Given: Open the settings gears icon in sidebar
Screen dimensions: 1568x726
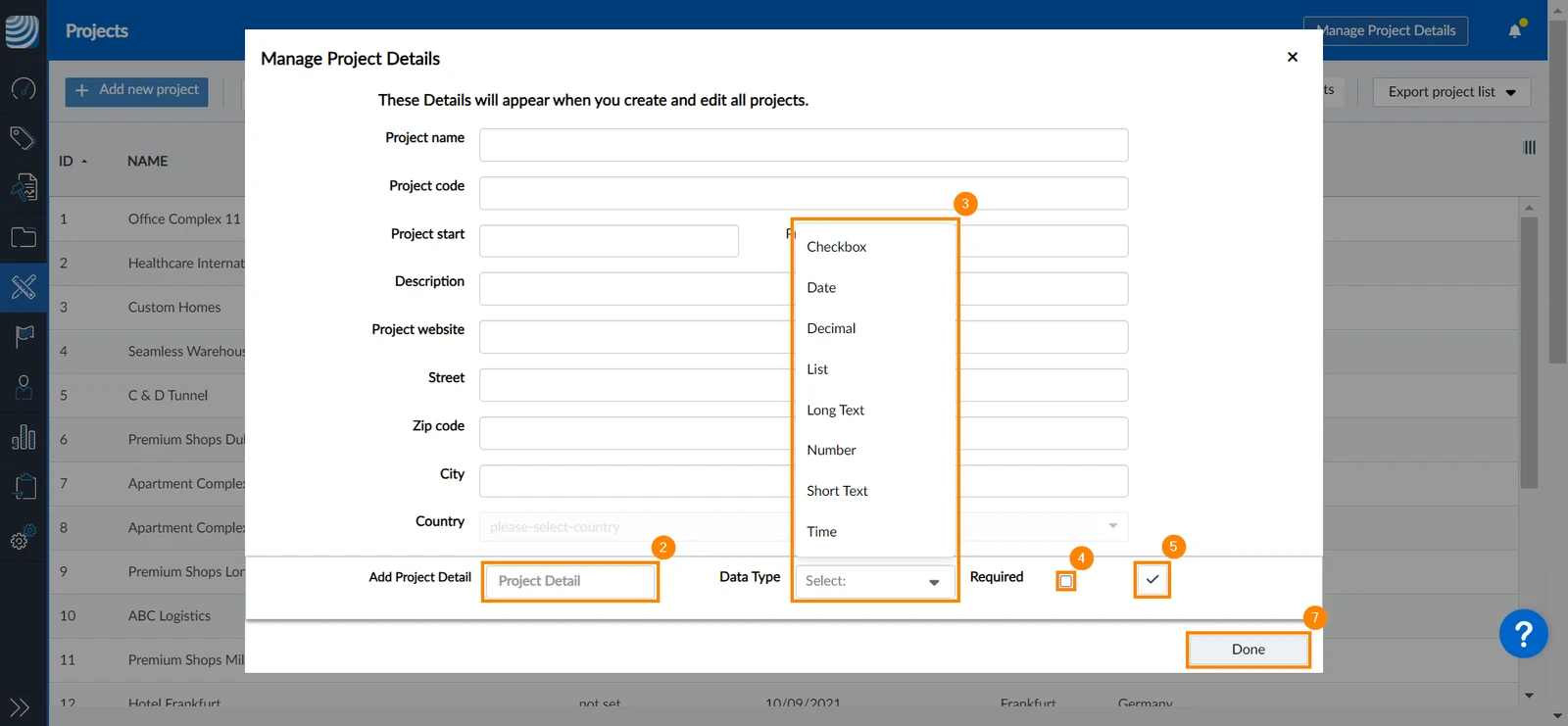Looking at the screenshot, I should tap(23, 537).
